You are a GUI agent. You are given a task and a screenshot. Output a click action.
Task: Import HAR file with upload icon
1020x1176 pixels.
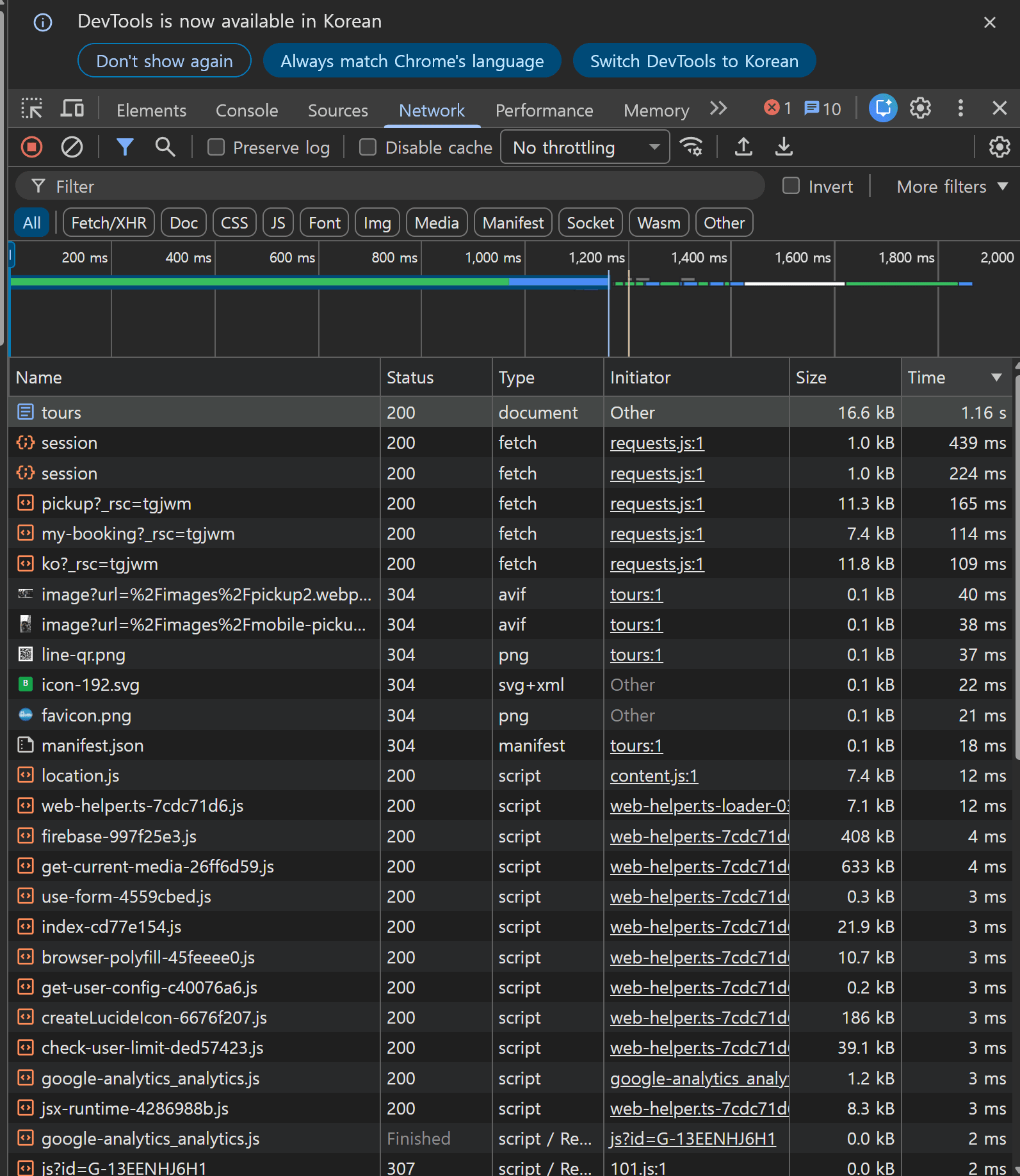pyautogui.click(x=743, y=147)
